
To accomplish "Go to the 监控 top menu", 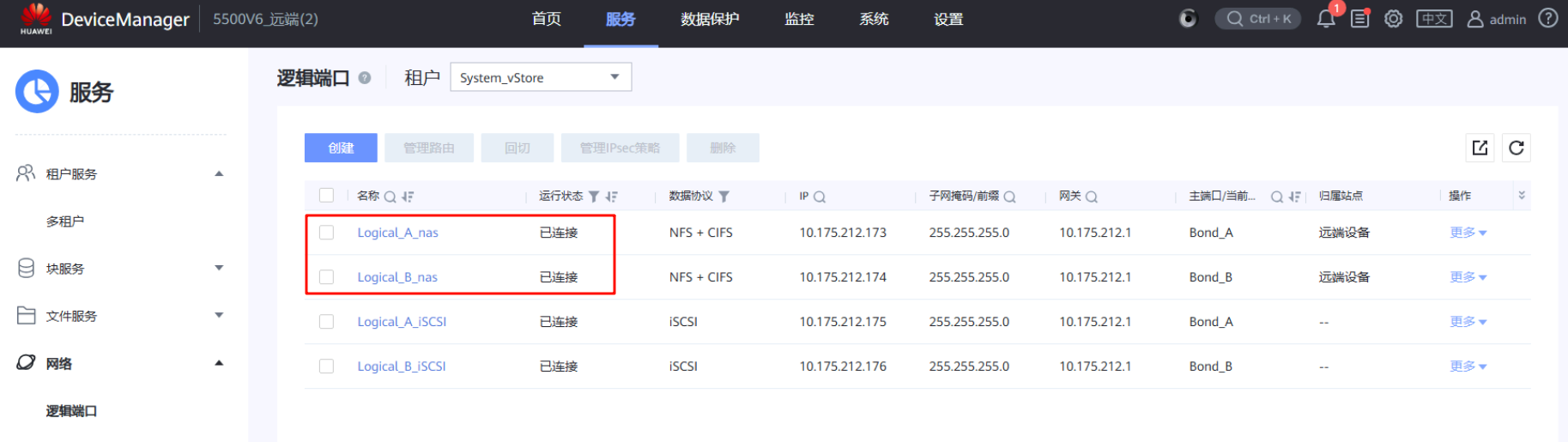I will (x=799, y=19).
